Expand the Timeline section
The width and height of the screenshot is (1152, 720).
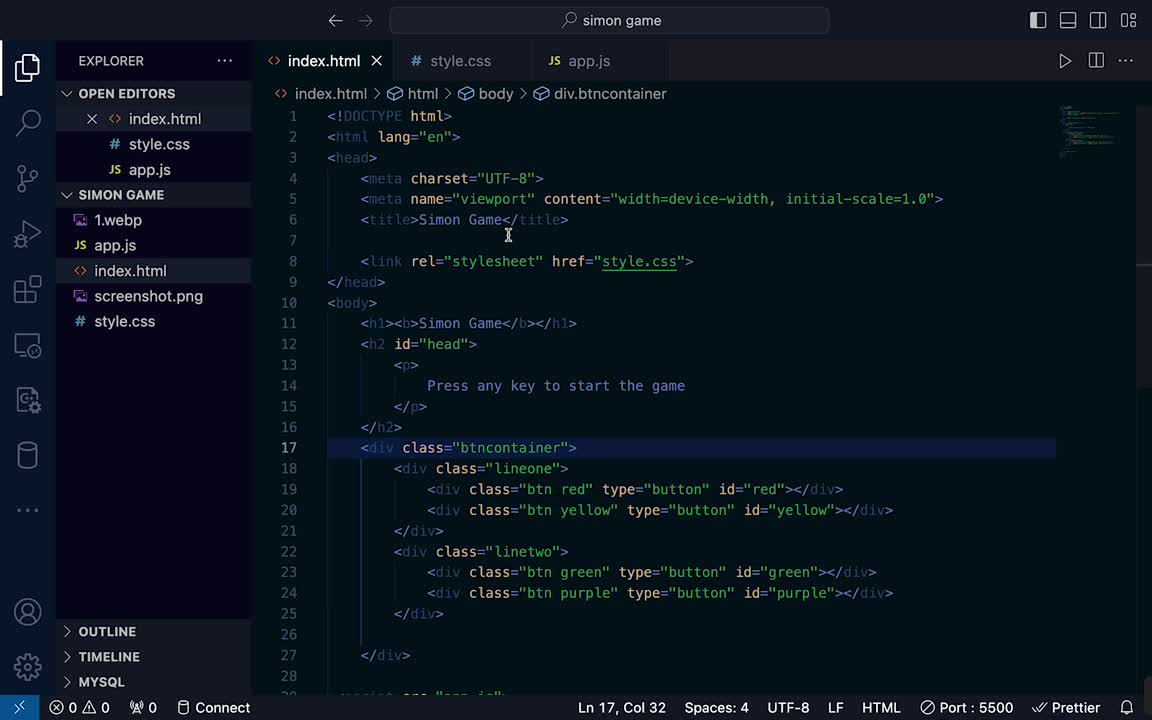109,657
